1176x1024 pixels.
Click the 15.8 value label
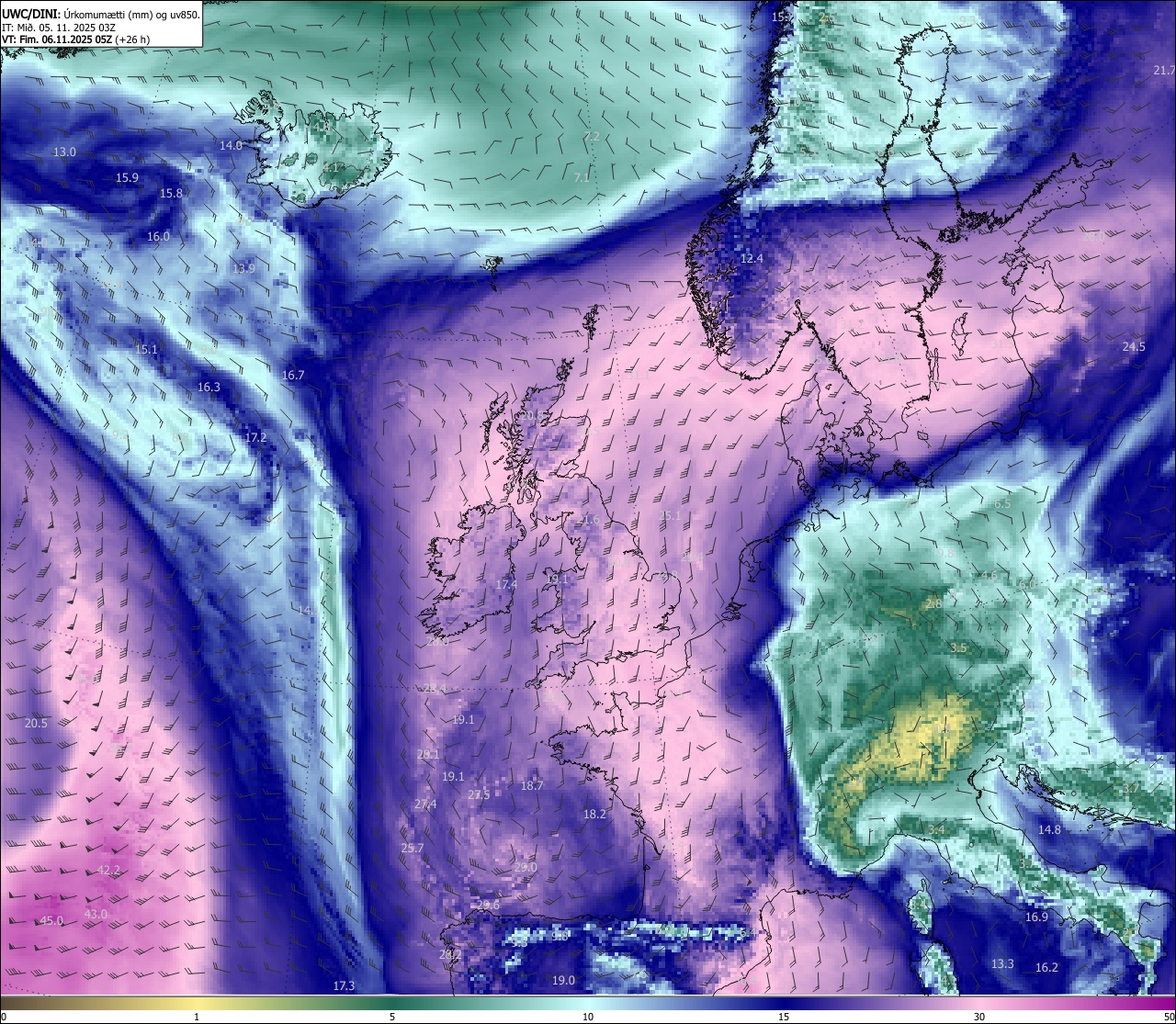tap(171, 193)
